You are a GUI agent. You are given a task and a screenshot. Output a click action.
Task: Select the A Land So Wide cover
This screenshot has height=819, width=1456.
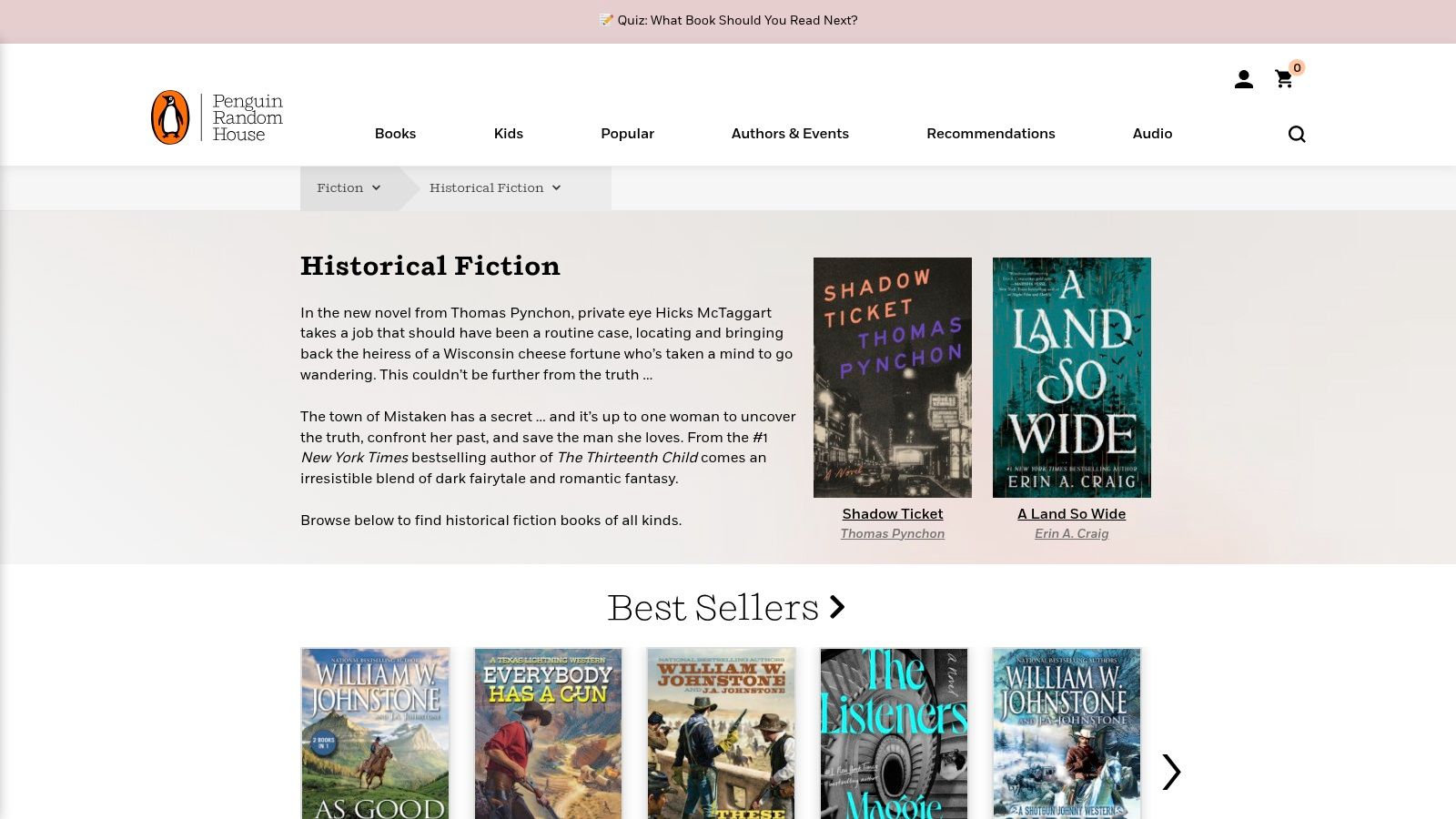(1071, 377)
